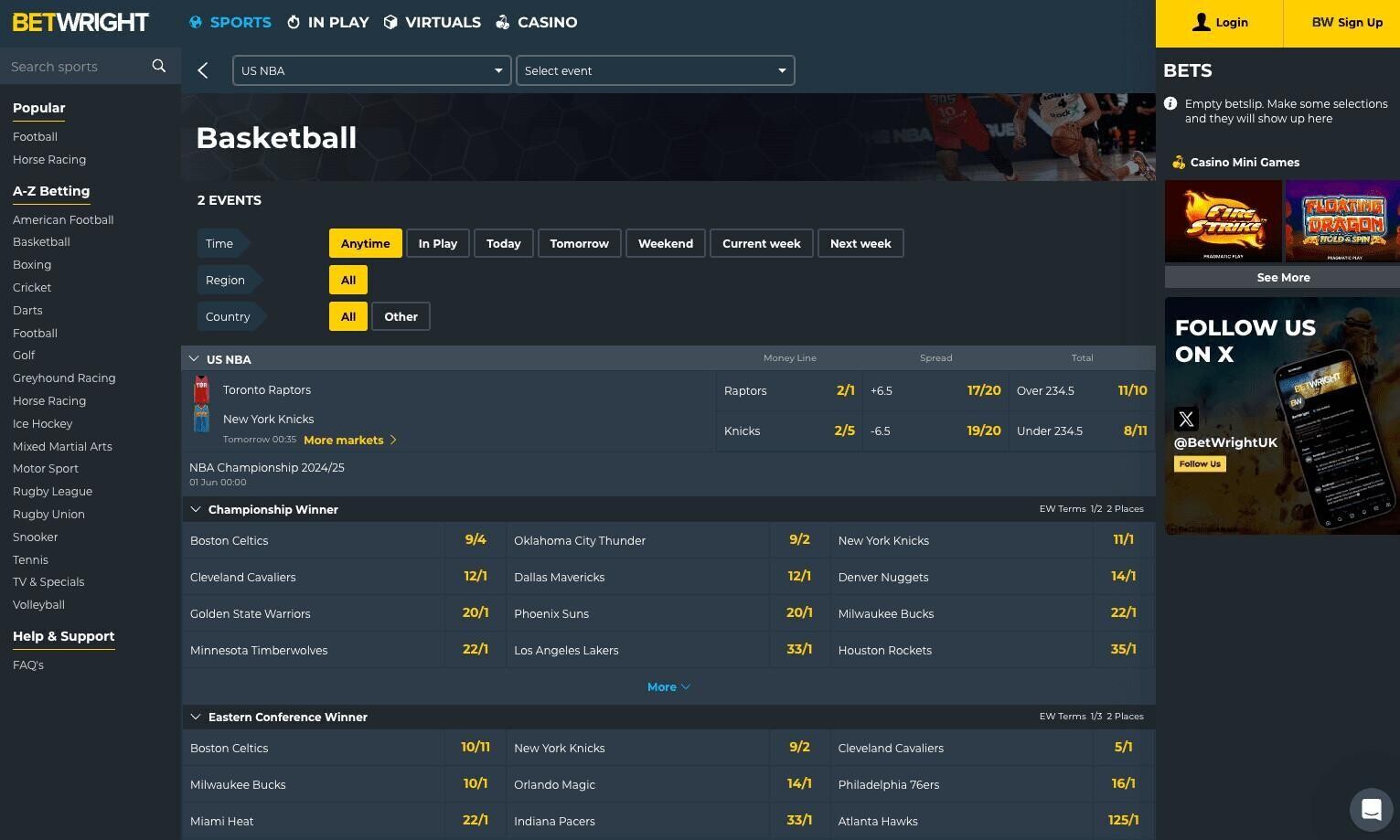Open the Sports tab
1400x840 pixels.
click(230, 22)
